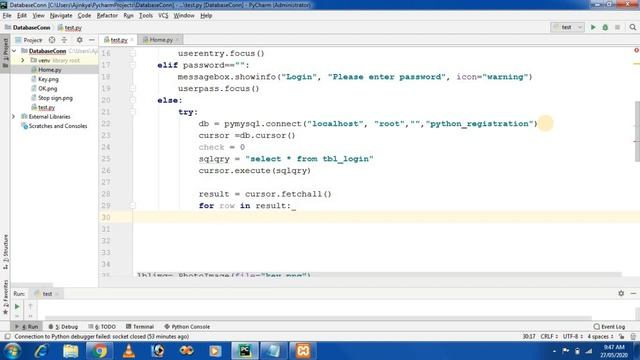The height and width of the screenshot is (360, 640).
Task: Open the Edit menu
Action: point(22,16)
